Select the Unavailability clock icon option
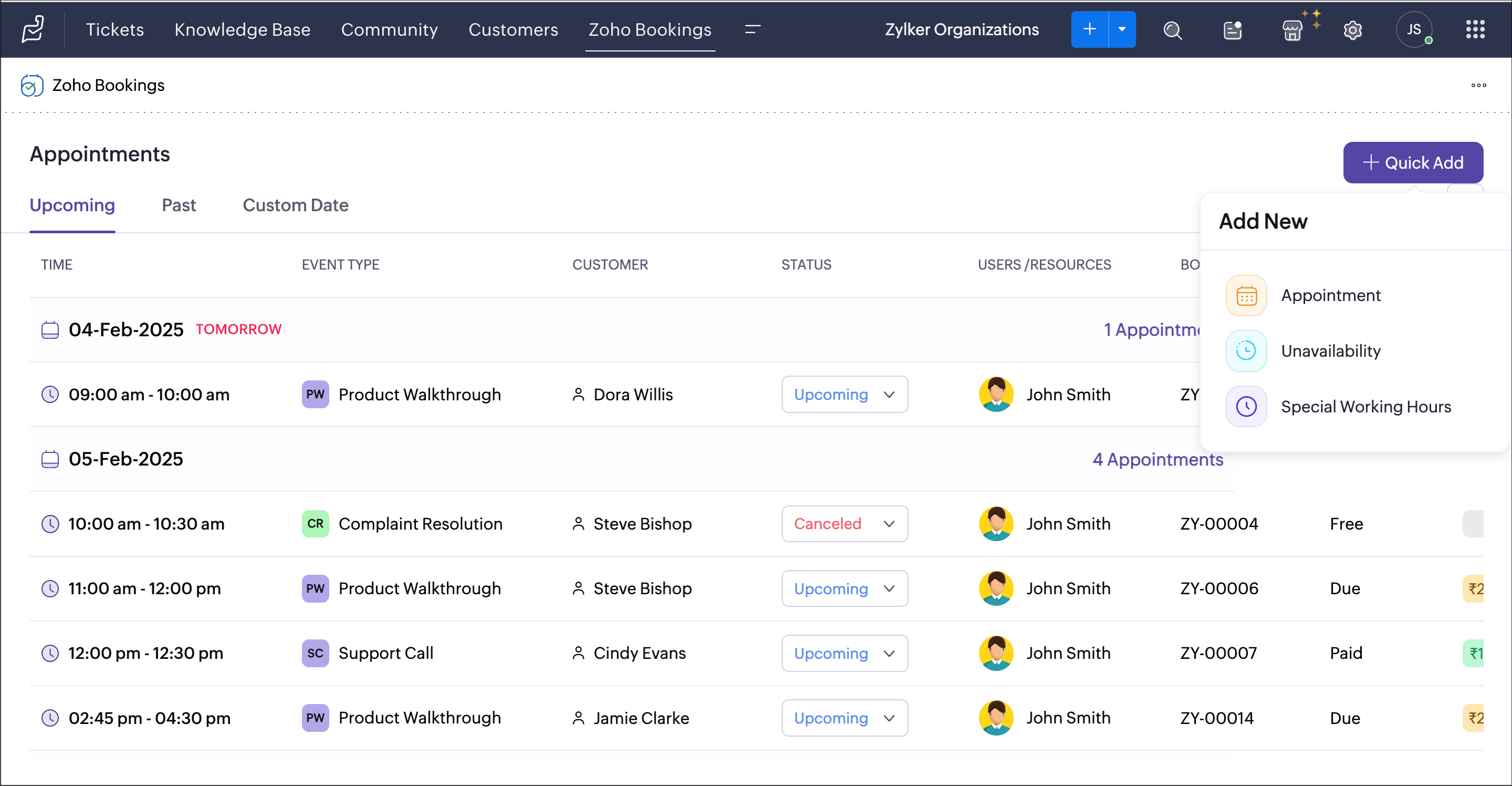 [x=1246, y=351]
